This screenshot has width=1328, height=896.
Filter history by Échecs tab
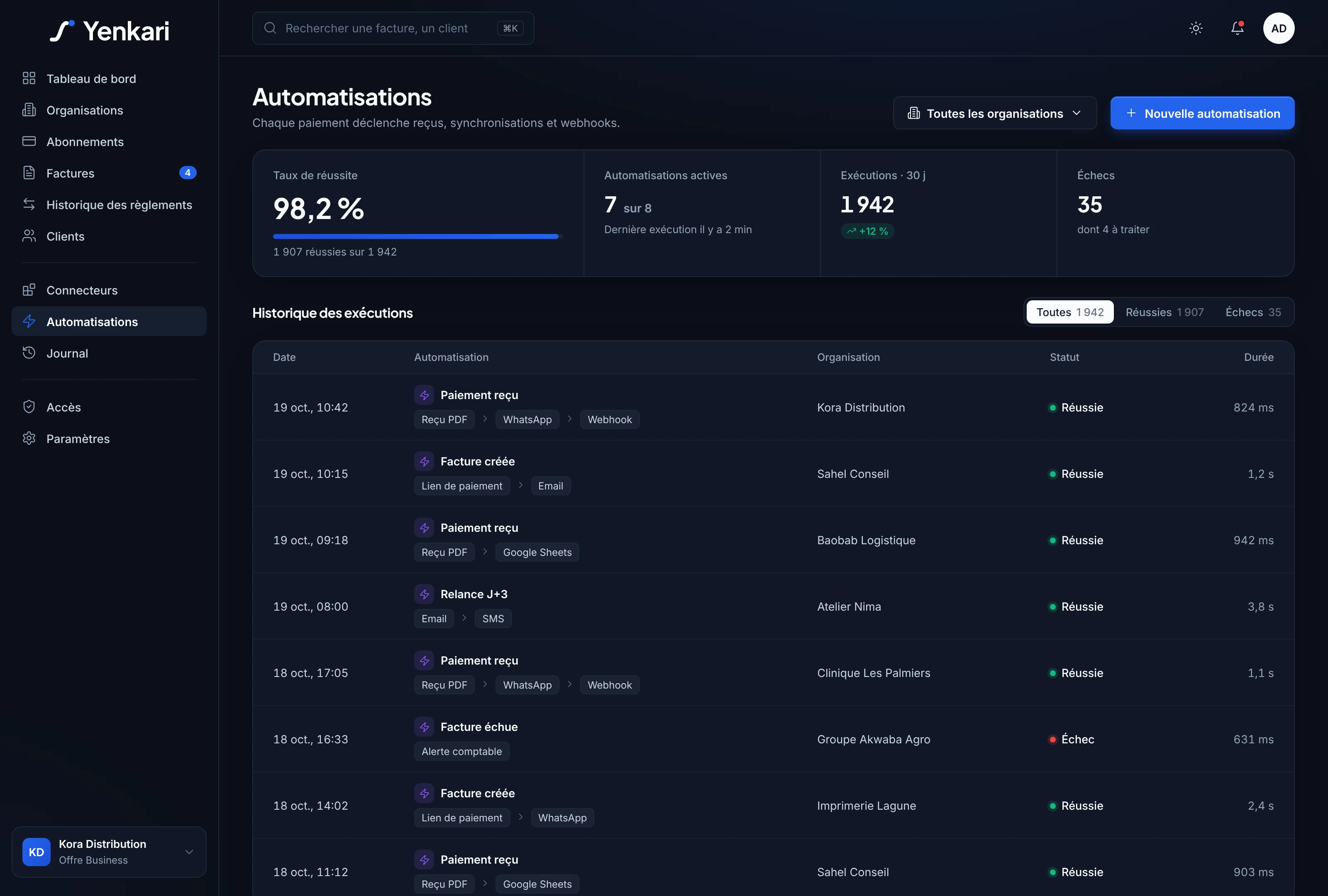[1252, 312]
